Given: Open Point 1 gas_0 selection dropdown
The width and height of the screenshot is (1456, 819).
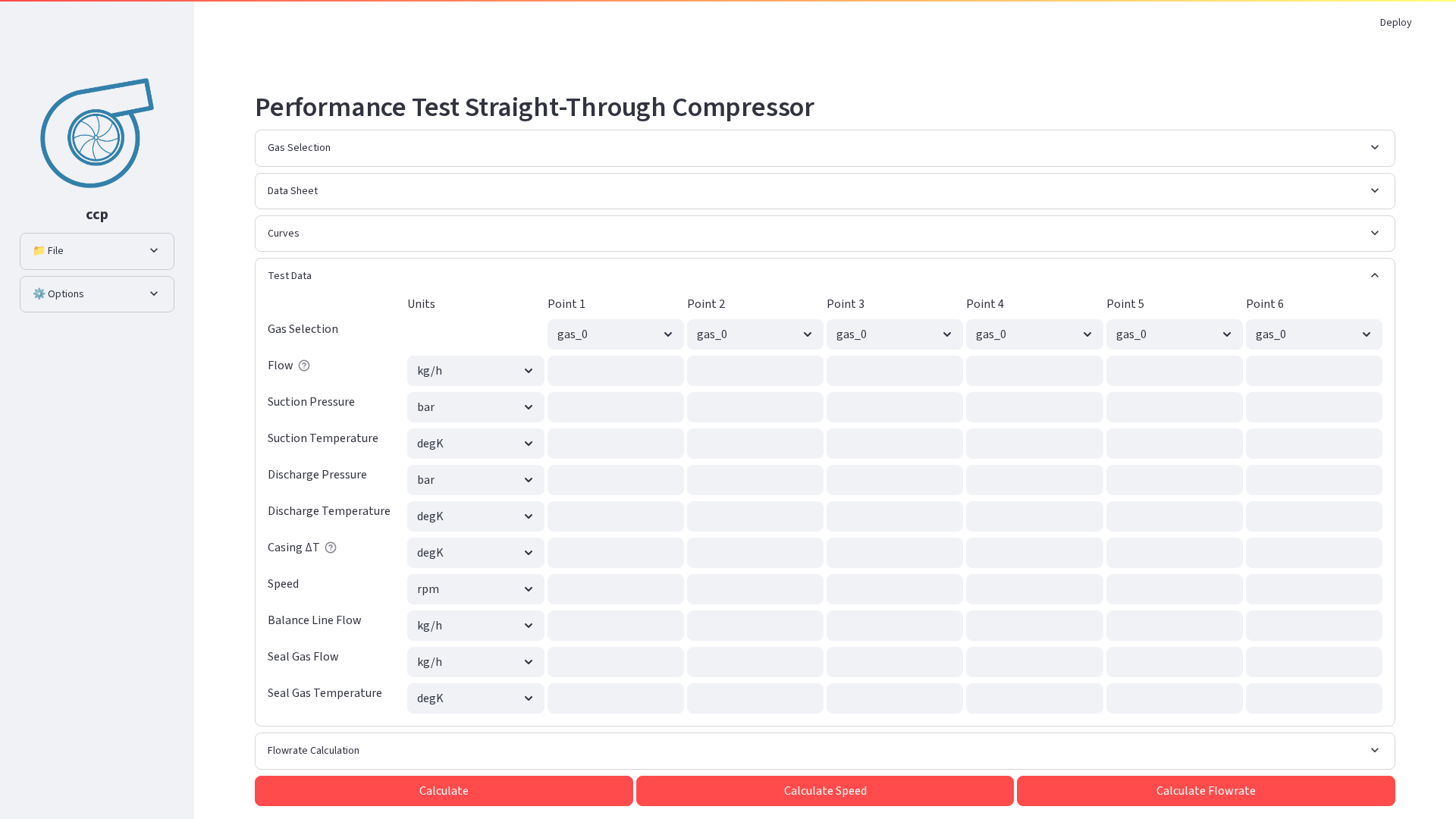Looking at the screenshot, I should [x=616, y=334].
